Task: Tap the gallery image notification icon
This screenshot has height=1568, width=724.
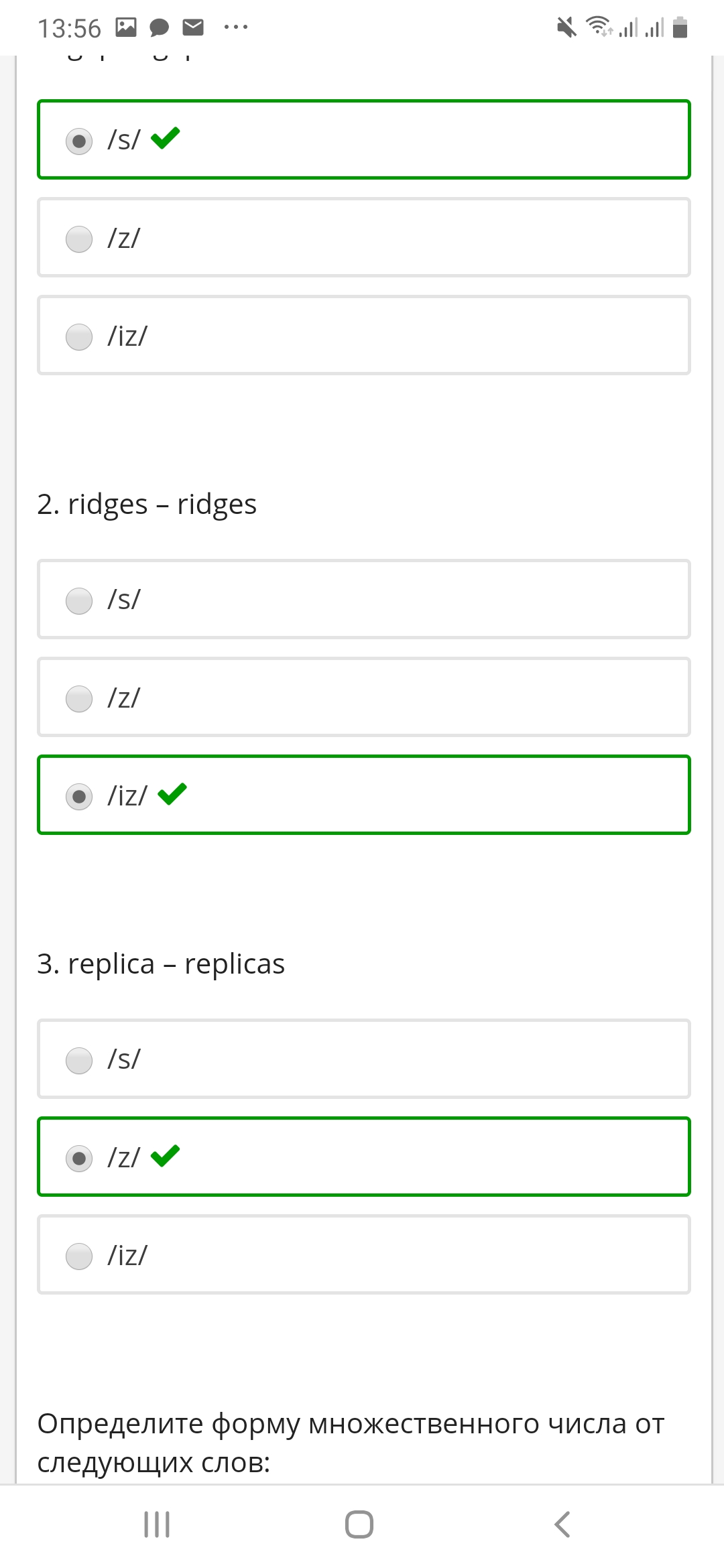Action: click(126, 27)
